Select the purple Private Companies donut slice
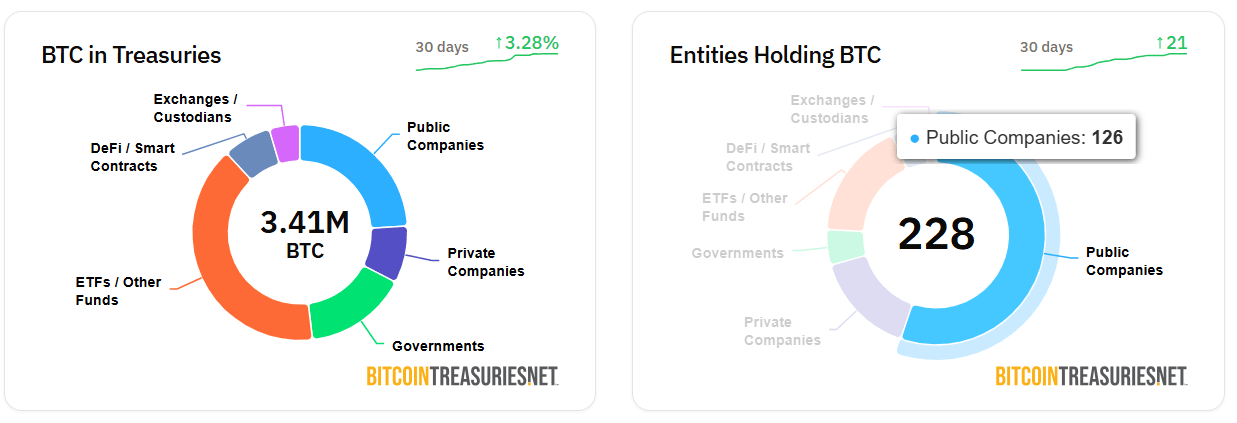 [x=386, y=252]
